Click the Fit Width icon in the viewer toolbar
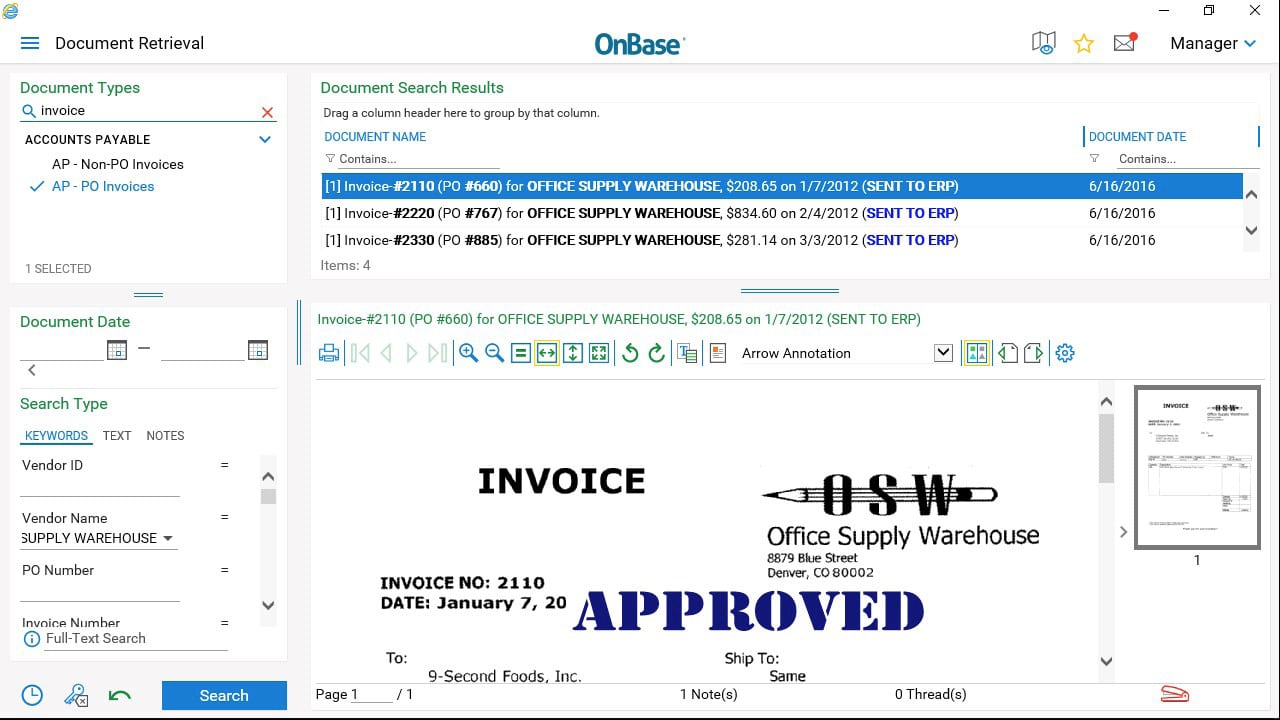Screen dimensions: 1280x720 [x=546, y=352]
